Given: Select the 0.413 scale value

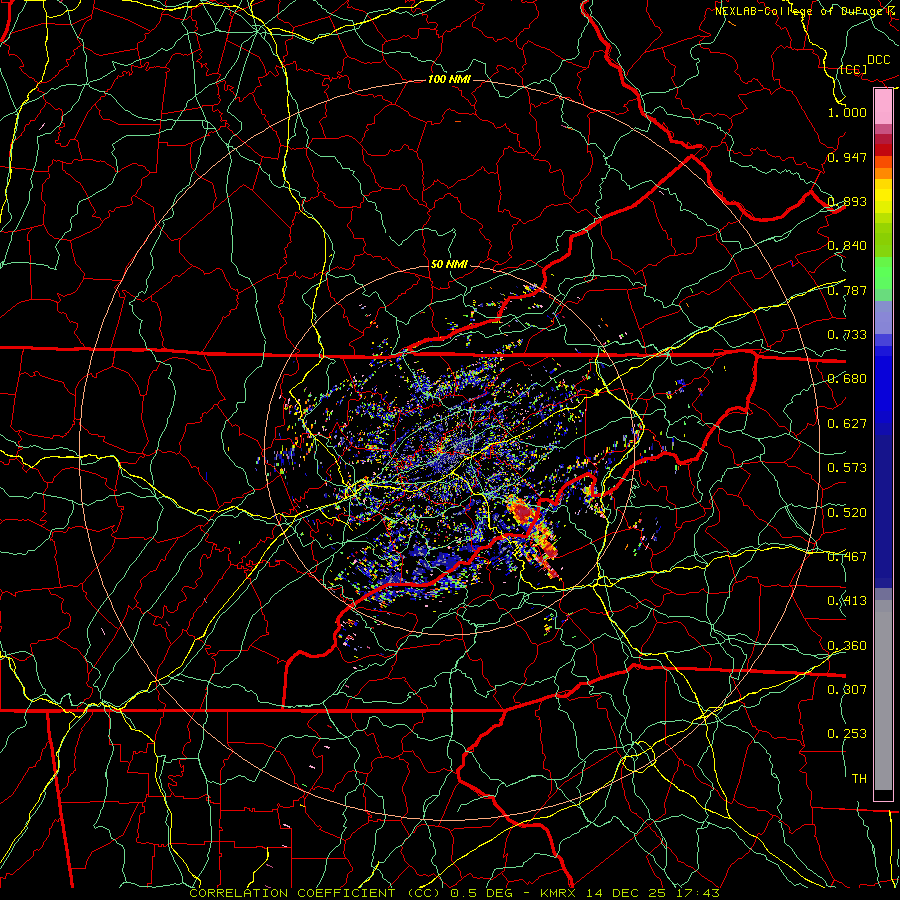Looking at the screenshot, I should tap(847, 601).
